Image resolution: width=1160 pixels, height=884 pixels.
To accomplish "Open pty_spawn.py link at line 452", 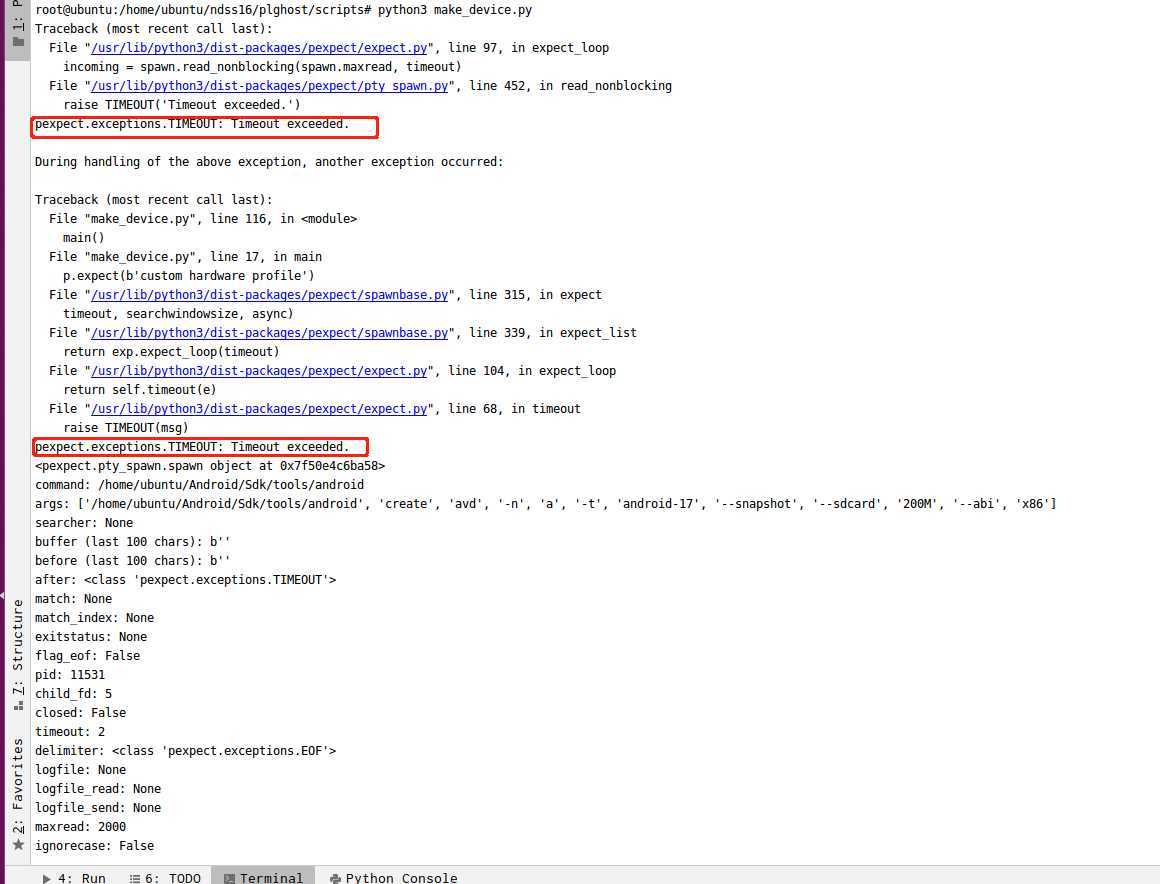I will click(x=269, y=86).
